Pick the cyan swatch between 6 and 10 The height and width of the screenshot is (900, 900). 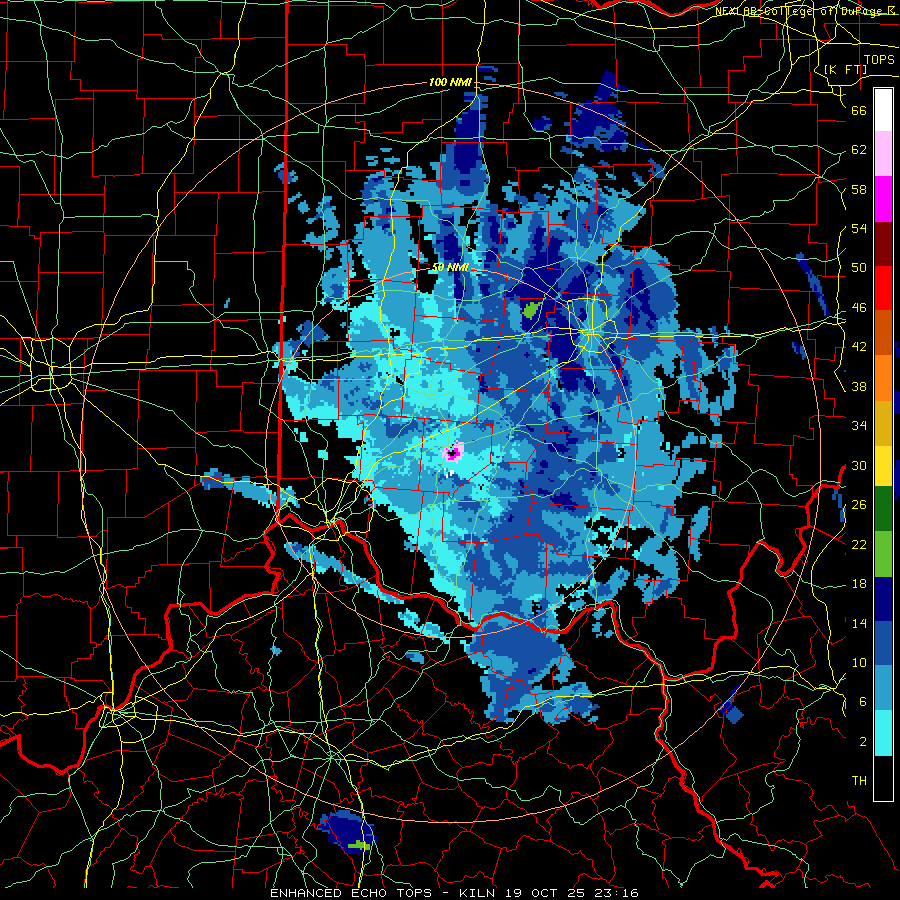(883, 734)
